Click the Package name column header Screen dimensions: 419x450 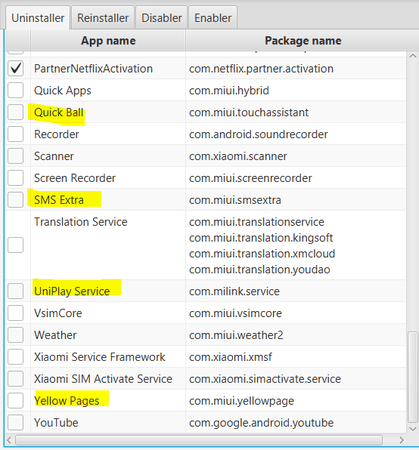303,41
